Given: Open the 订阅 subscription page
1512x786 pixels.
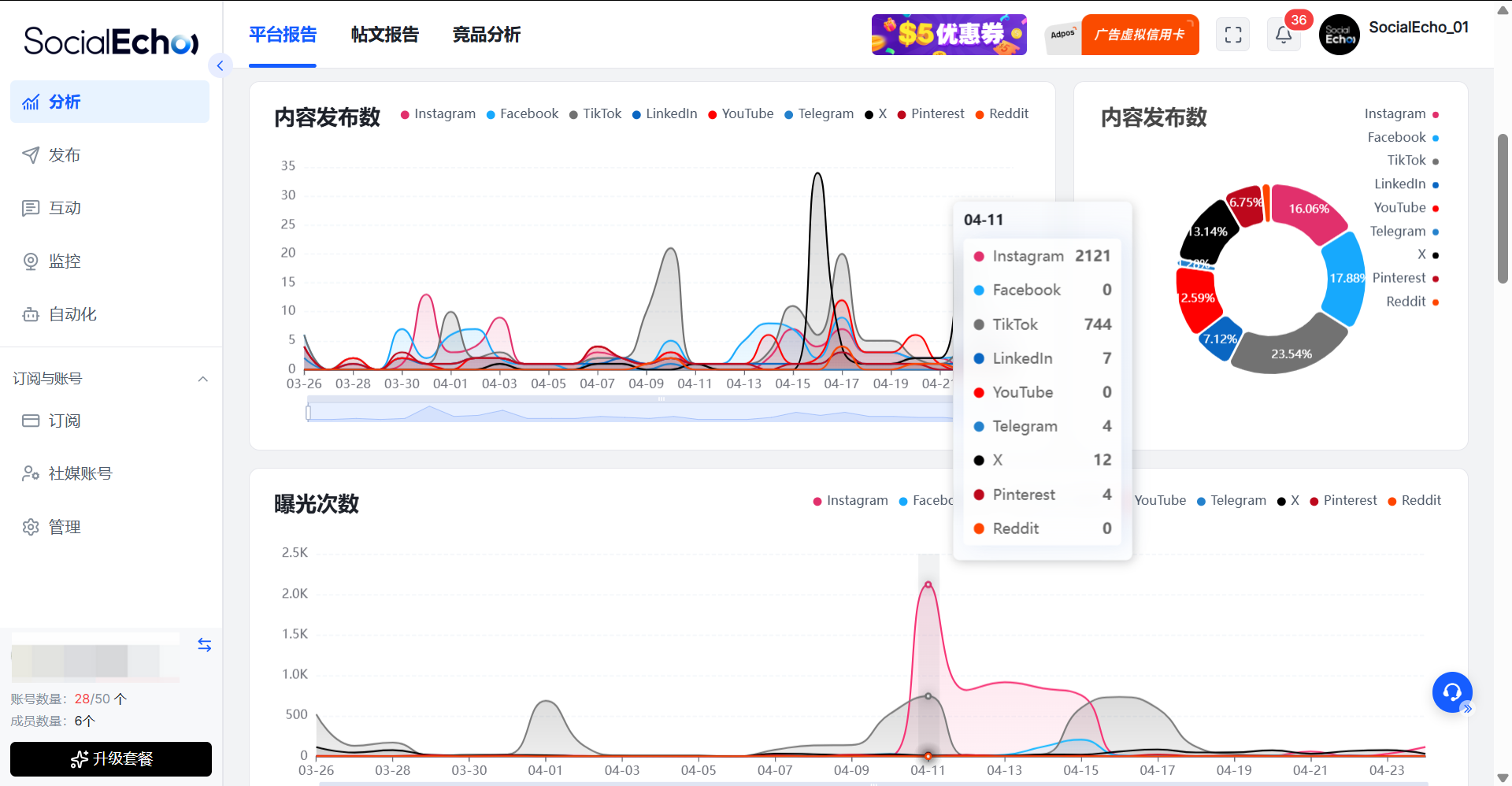Looking at the screenshot, I should pyautogui.click(x=109, y=421).
